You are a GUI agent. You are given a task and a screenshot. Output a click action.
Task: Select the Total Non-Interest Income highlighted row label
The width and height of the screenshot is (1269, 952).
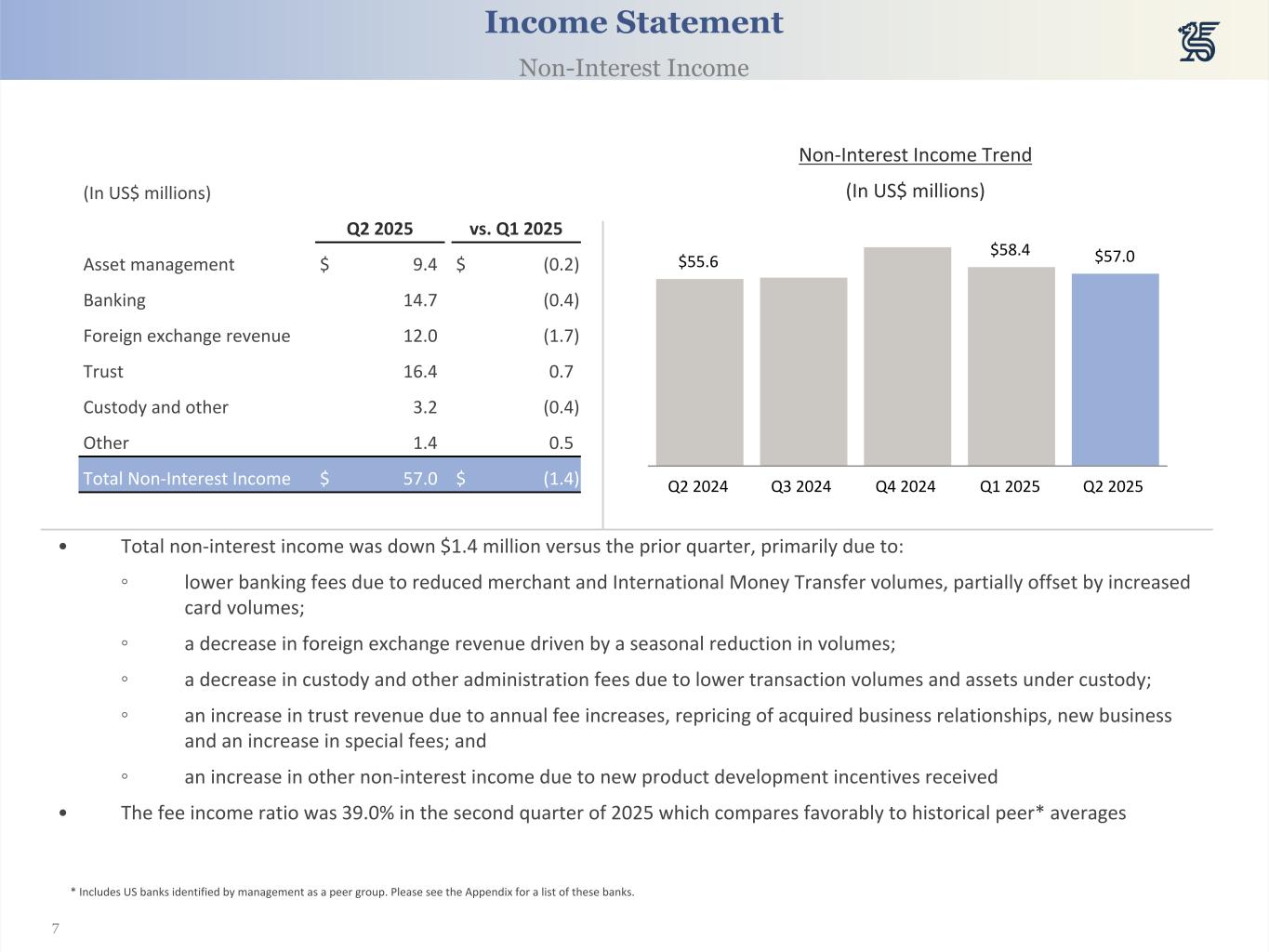click(x=187, y=479)
